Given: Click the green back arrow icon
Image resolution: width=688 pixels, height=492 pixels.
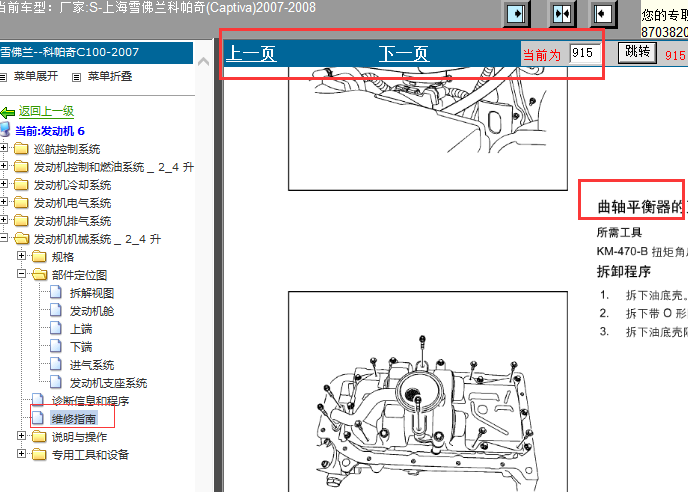Looking at the screenshot, I should coord(7,113).
